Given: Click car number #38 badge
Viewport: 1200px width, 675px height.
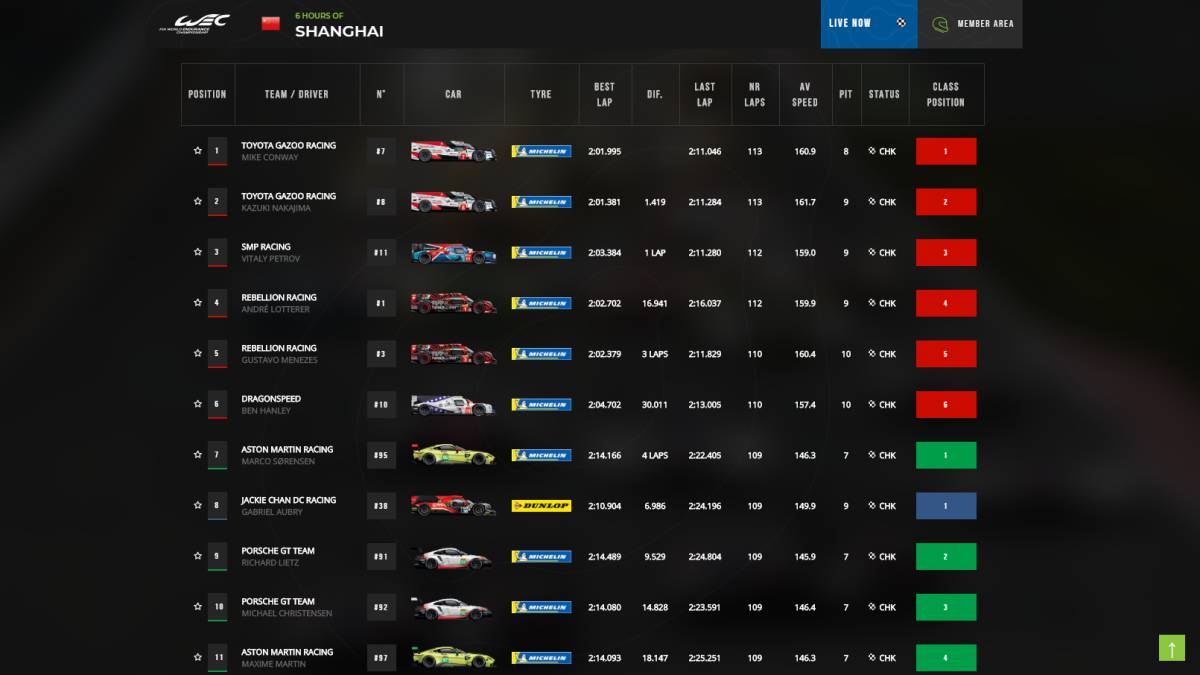Looking at the screenshot, I should 381,506.
